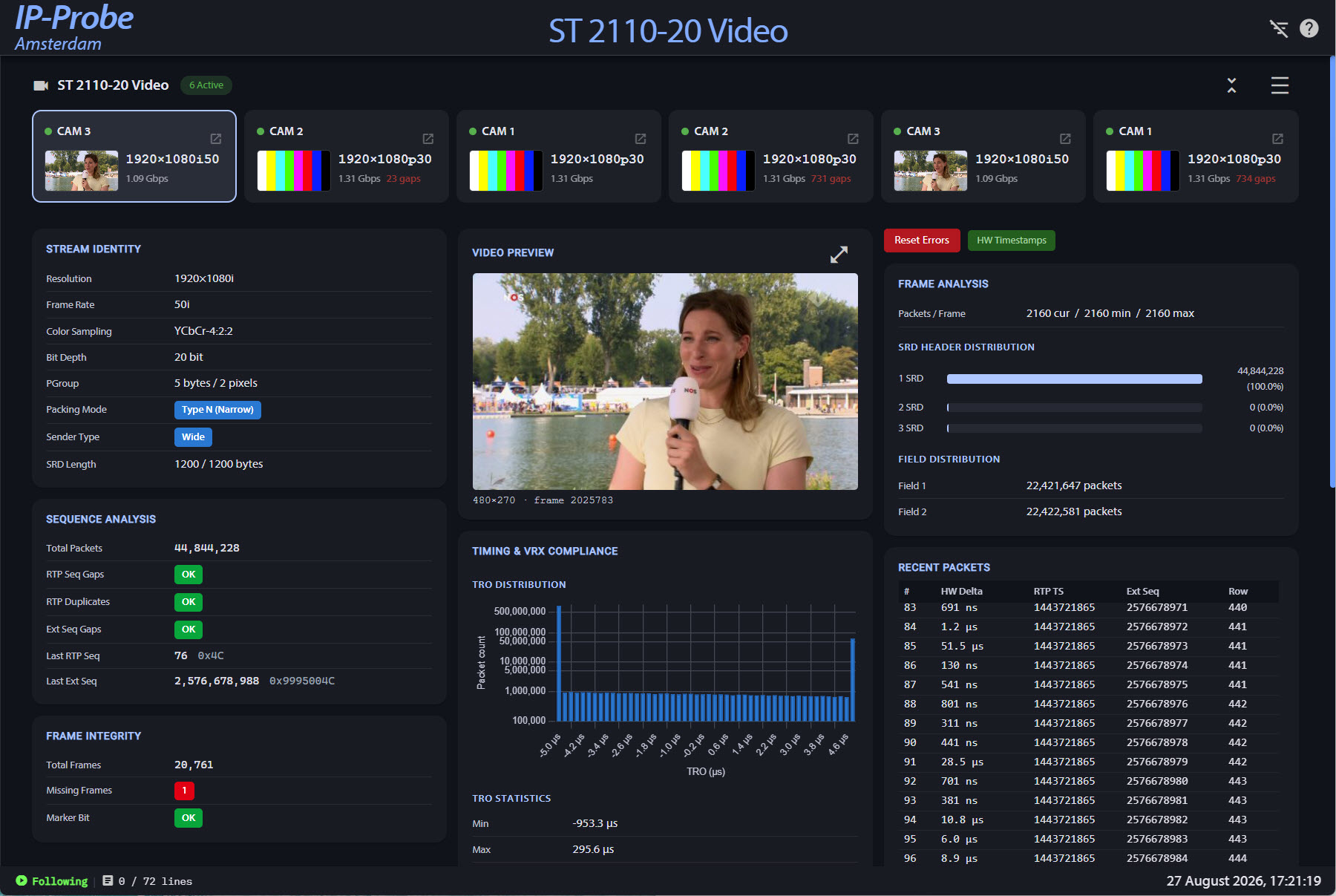
Task: Click Ext Seq value 2576678984
Action: tap(1156, 859)
